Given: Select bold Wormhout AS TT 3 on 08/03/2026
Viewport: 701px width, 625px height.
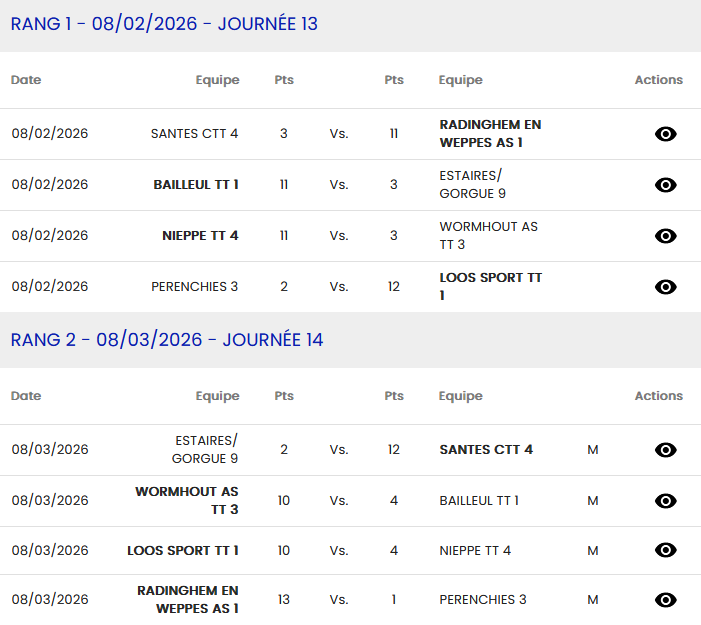Looking at the screenshot, I should (187, 501).
